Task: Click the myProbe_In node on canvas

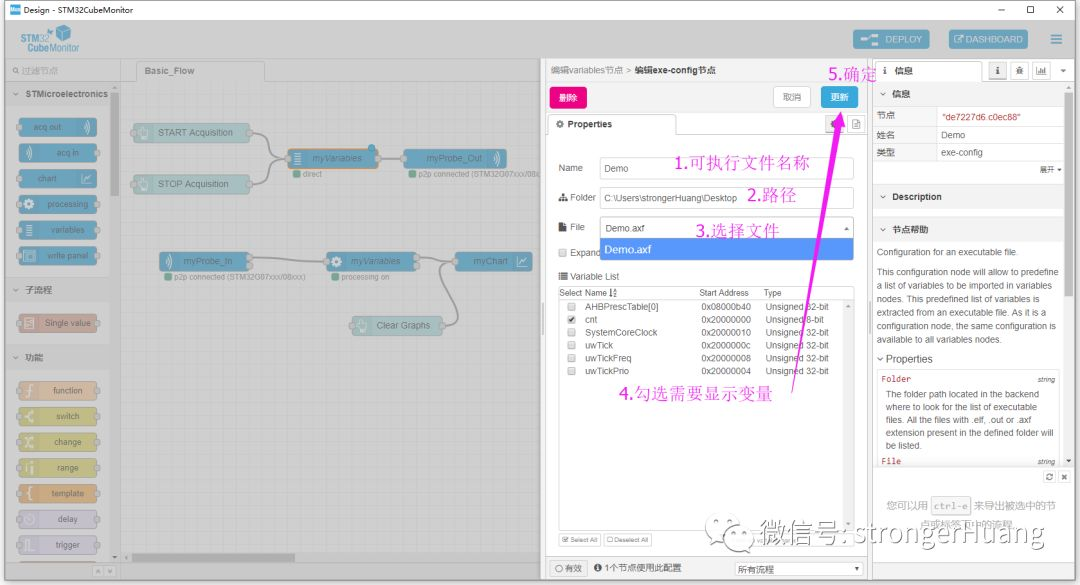Action: [x=205, y=261]
